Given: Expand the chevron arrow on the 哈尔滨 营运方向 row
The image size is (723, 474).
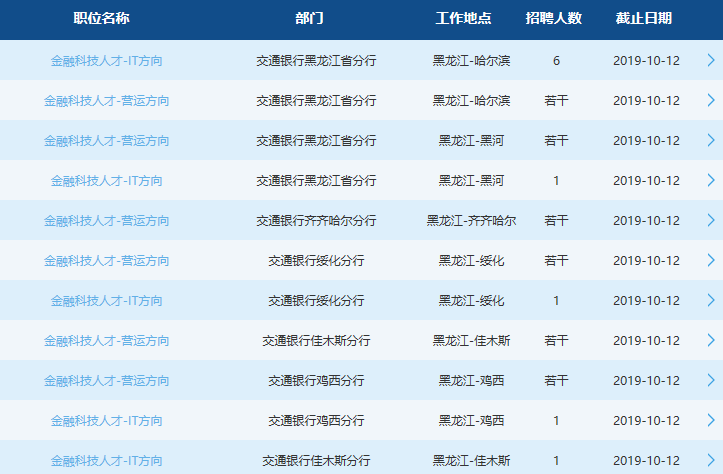Looking at the screenshot, I should click(x=711, y=100).
